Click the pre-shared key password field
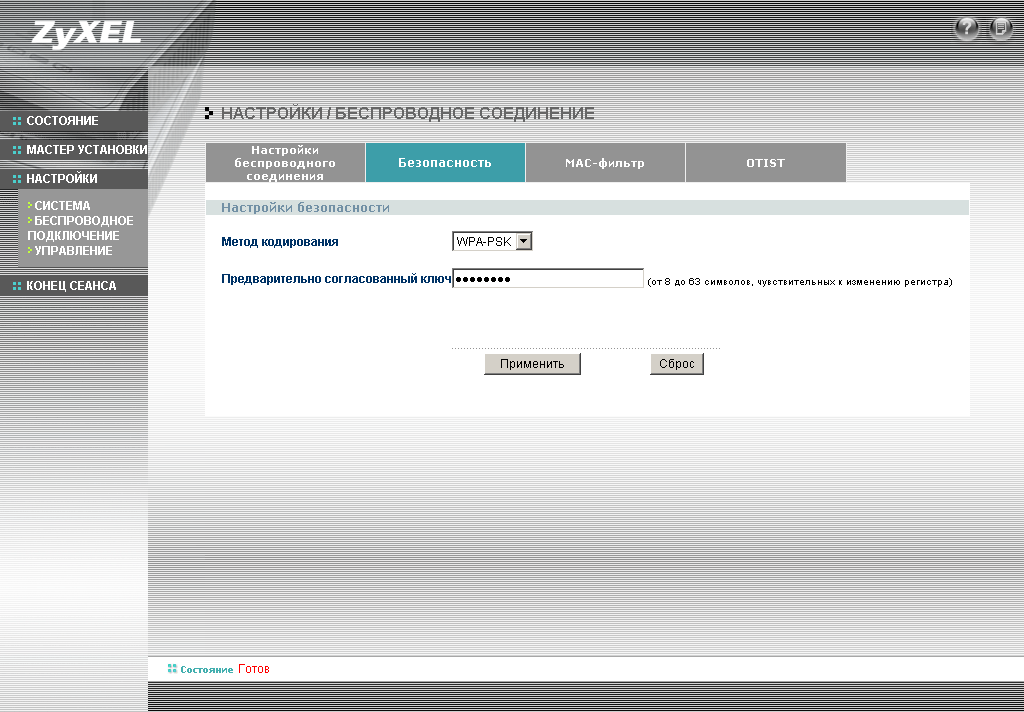Image resolution: width=1024 pixels, height=712 pixels. pyautogui.click(x=548, y=279)
